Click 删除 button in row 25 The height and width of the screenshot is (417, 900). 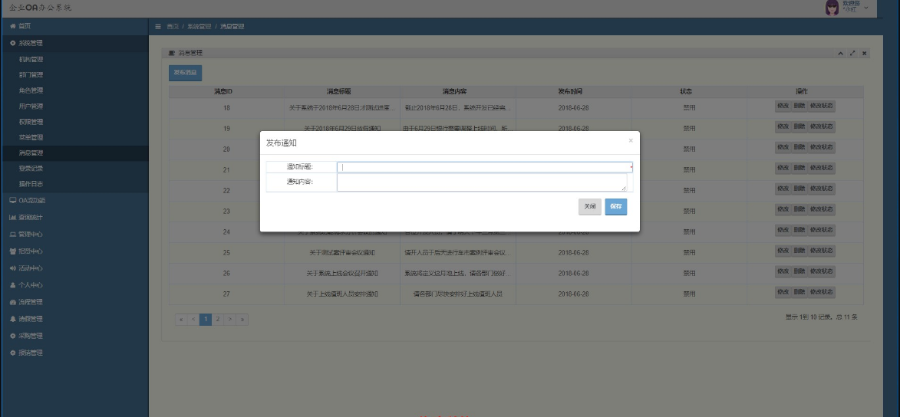pyautogui.click(x=799, y=251)
